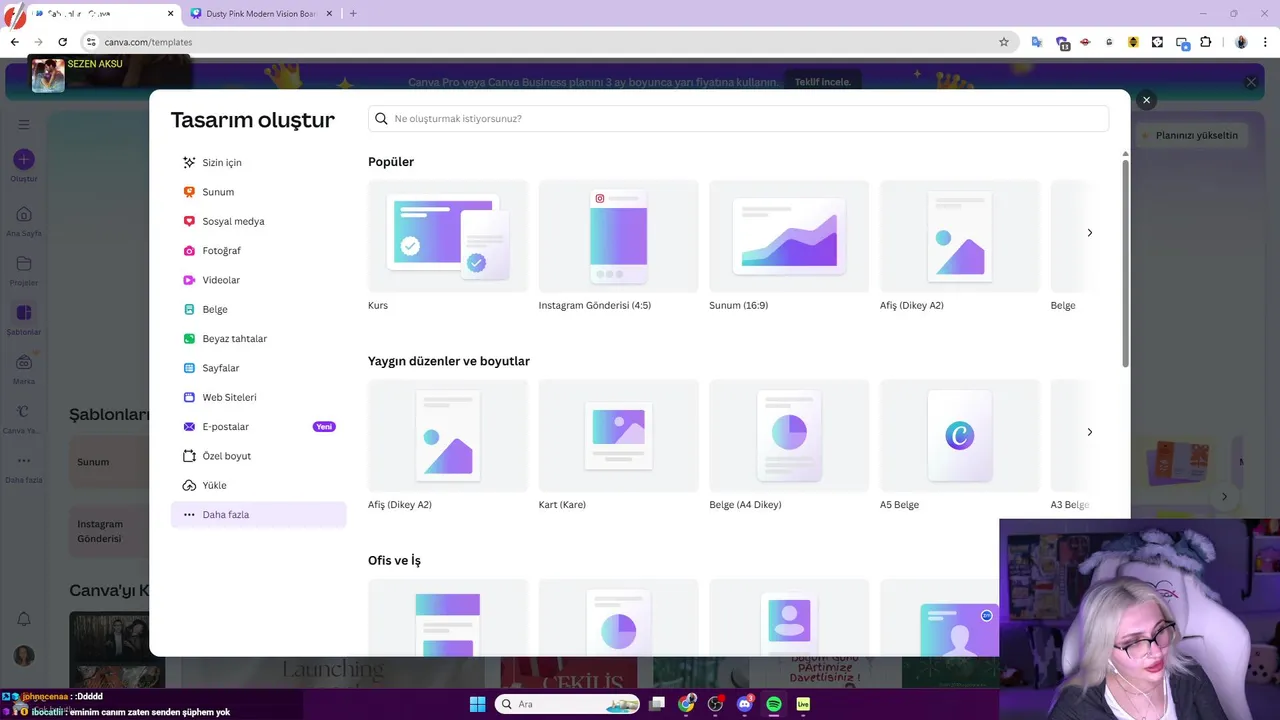This screenshot has width=1280, height=720.
Task: Open Discord from the taskbar
Action: click(744, 704)
